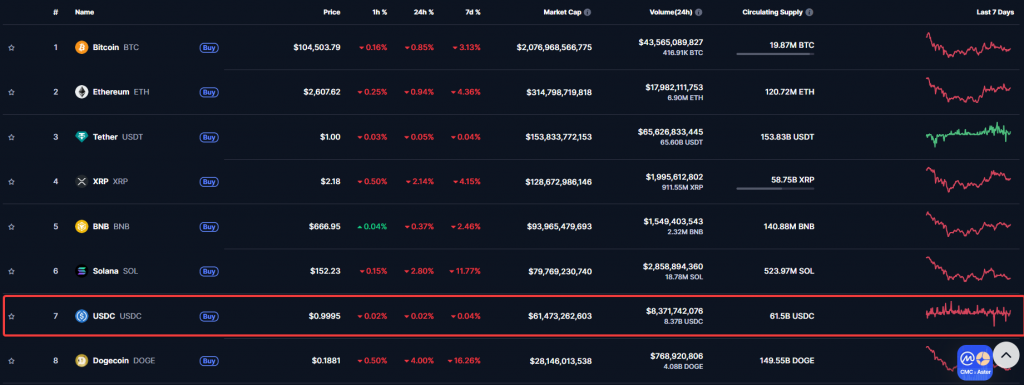
Task: Star USDC to add to watchlist
Action: coord(11,316)
